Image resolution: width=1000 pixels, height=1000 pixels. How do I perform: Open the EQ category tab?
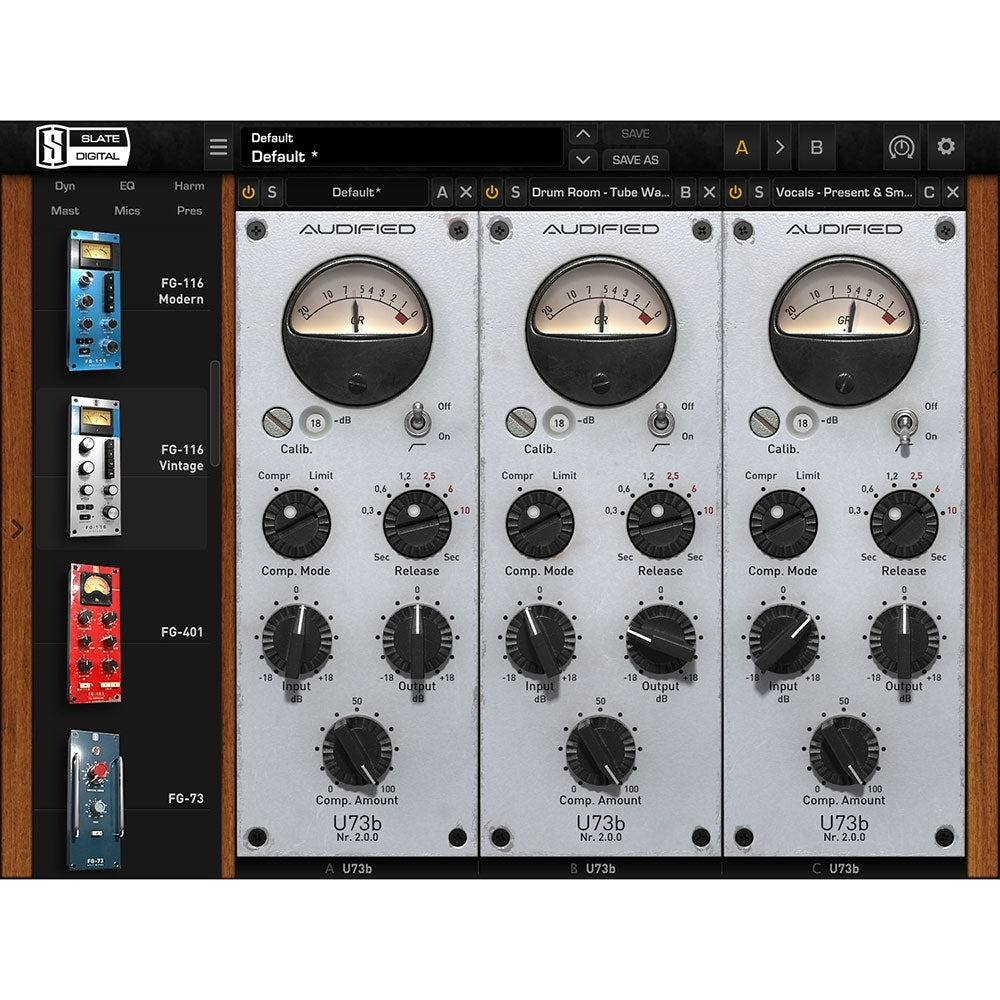point(127,186)
